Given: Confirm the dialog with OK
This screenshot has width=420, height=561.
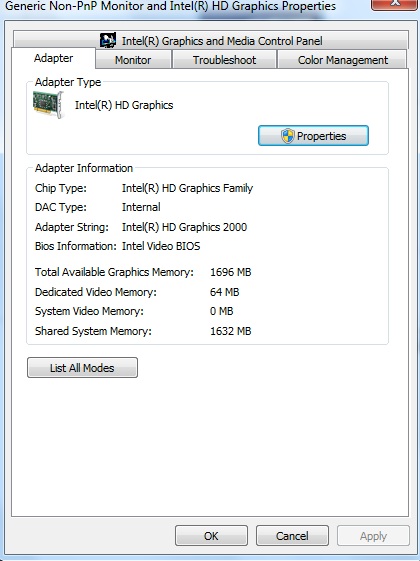Looking at the screenshot, I should pyautogui.click(x=211, y=536).
